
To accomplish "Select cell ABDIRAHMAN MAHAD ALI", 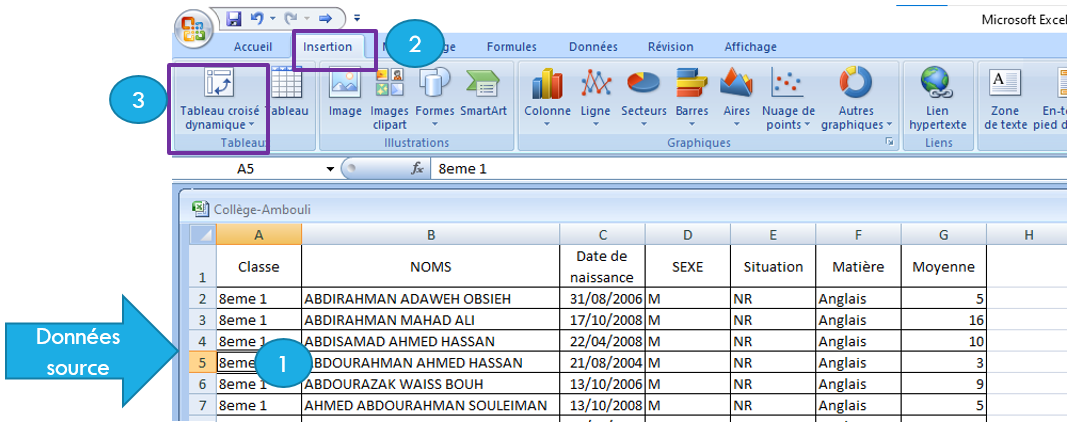I will point(431,320).
